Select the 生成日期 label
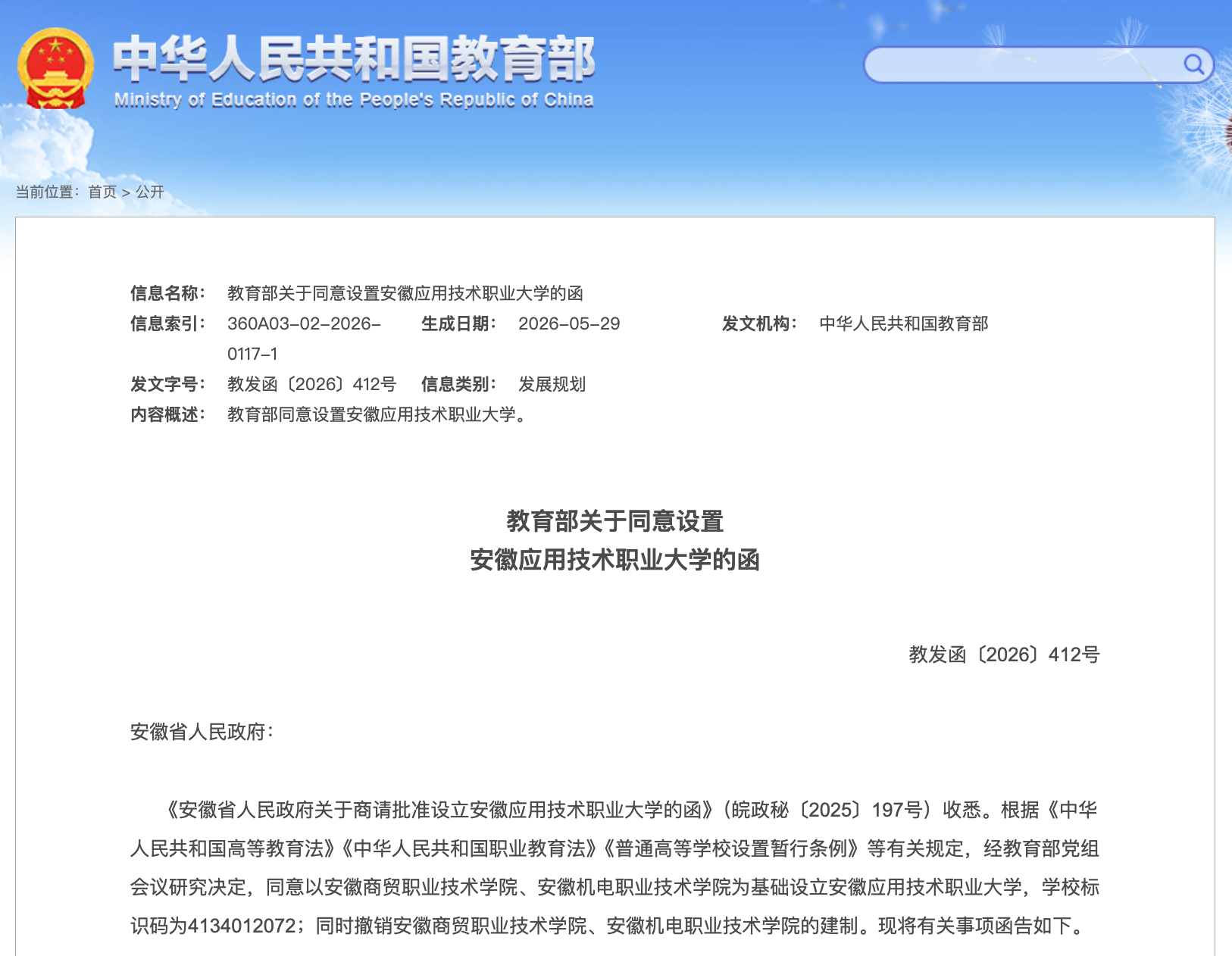 (x=458, y=323)
